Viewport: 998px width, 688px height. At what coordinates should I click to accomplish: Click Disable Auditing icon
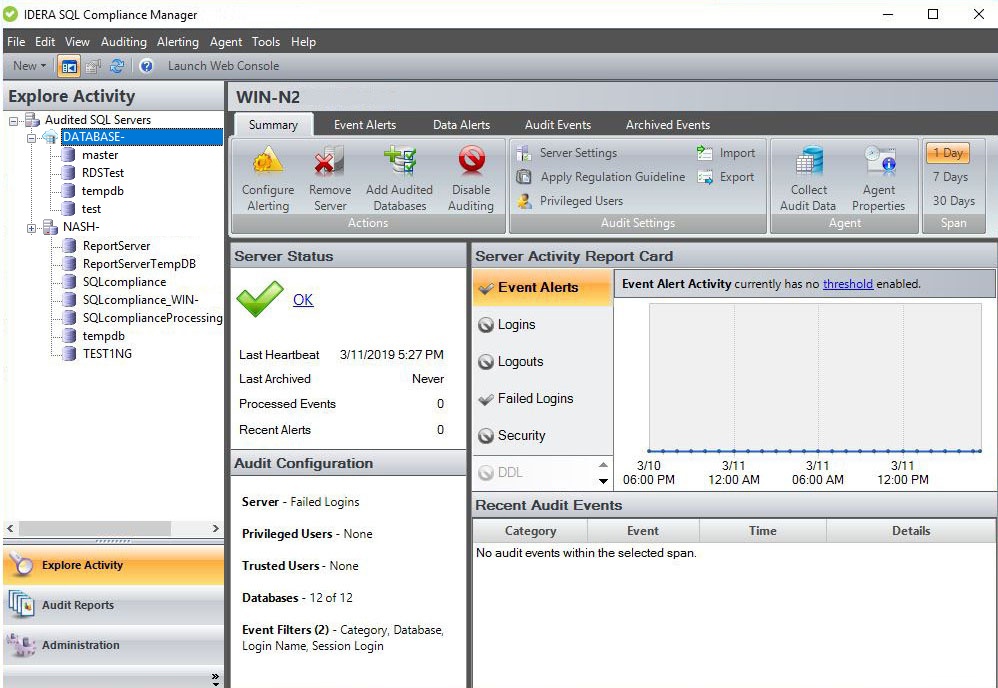point(471,161)
